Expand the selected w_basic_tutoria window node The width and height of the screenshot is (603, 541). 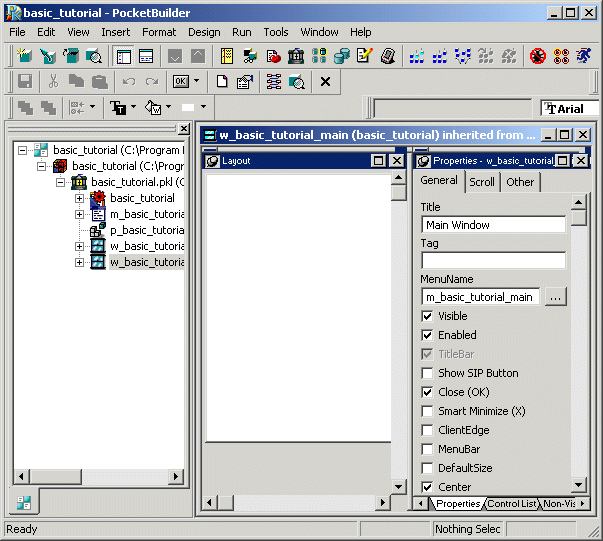click(79, 262)
